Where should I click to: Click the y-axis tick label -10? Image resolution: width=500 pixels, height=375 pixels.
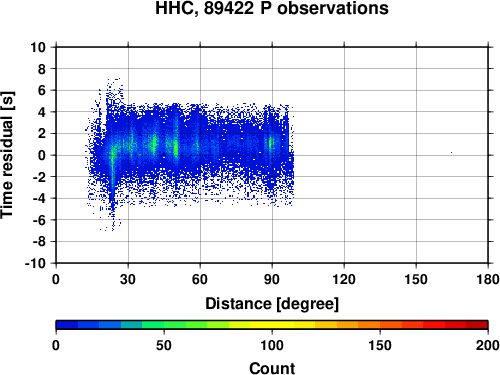point(36,263)
